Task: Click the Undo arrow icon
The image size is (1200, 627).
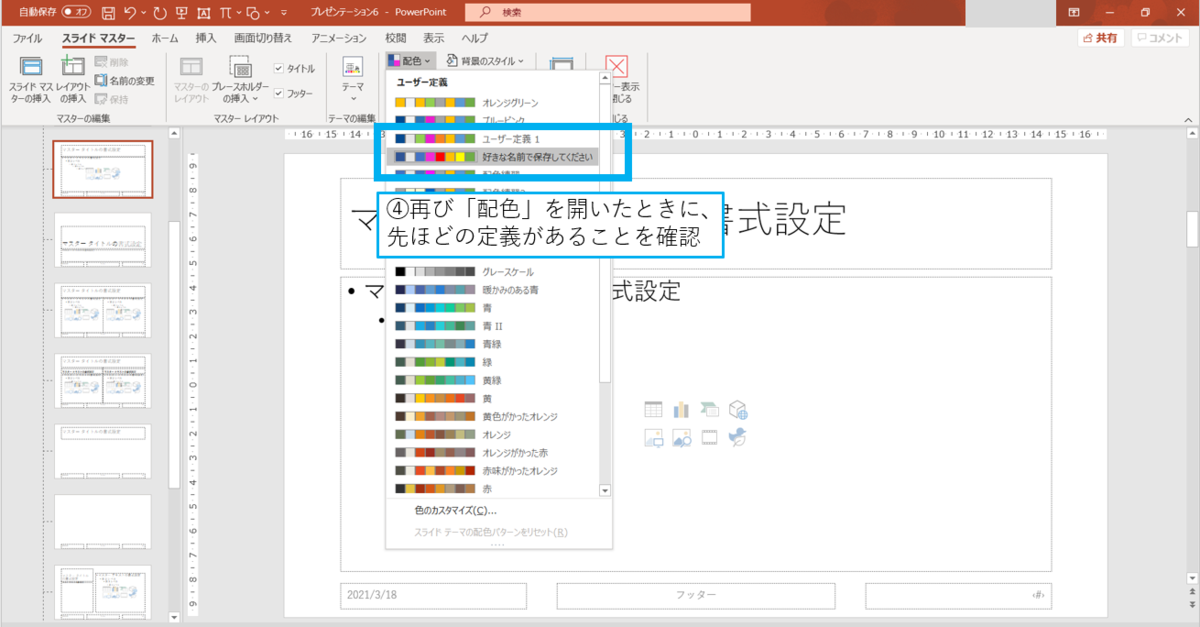Action: click(x=130, y=13)
